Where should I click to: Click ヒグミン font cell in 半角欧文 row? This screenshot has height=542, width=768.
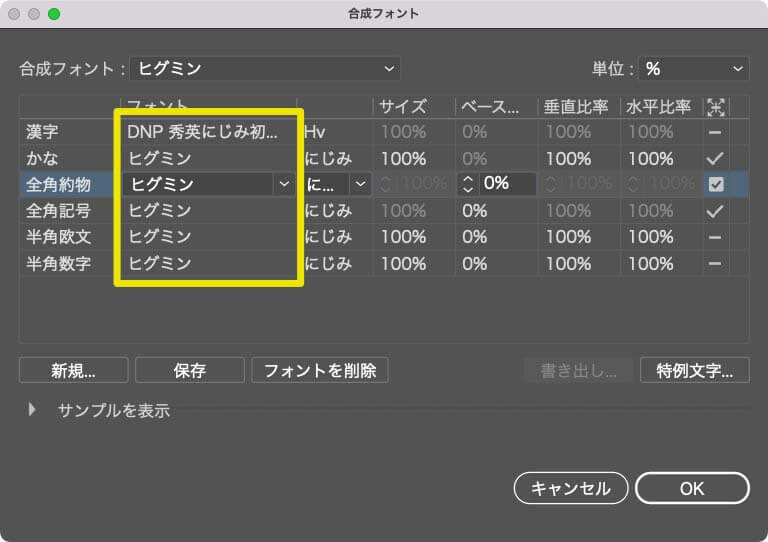[x=160, y=237]
